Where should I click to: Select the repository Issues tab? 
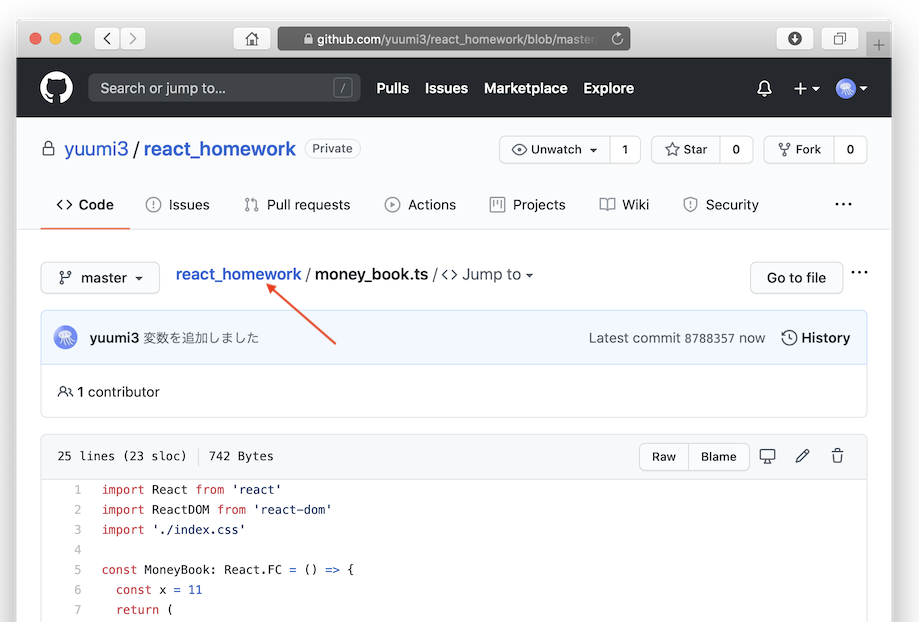pos(178,205)
